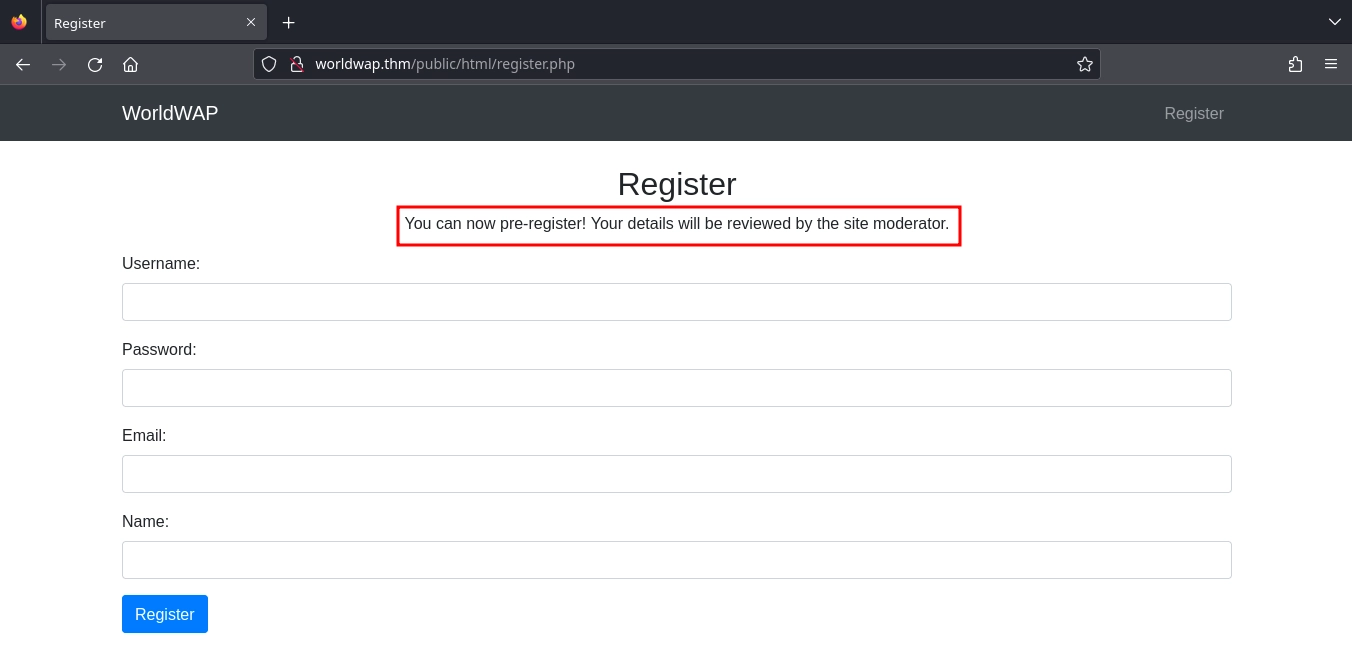Click into the Password field
Screen dimensions: 1352x665
[x=676, y=388]
